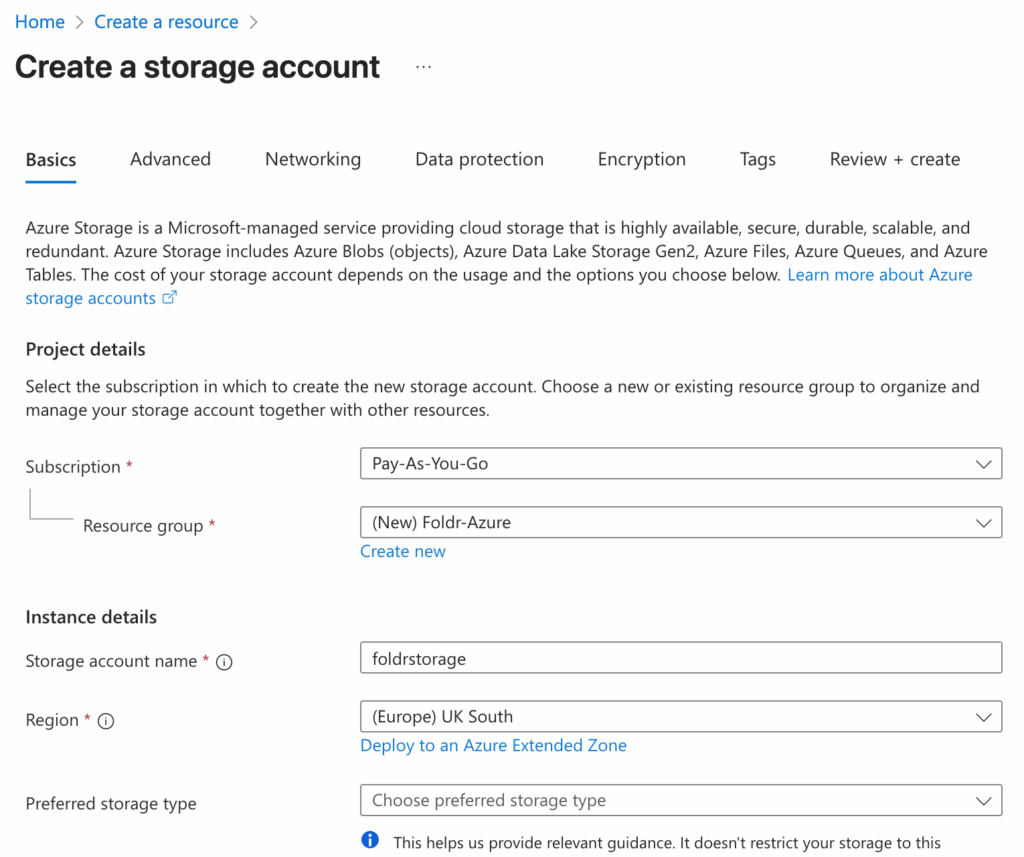The image size is (1024, 857).
Task: Open Learn more about Azure storage accounts link
Action: click(879, 275)
